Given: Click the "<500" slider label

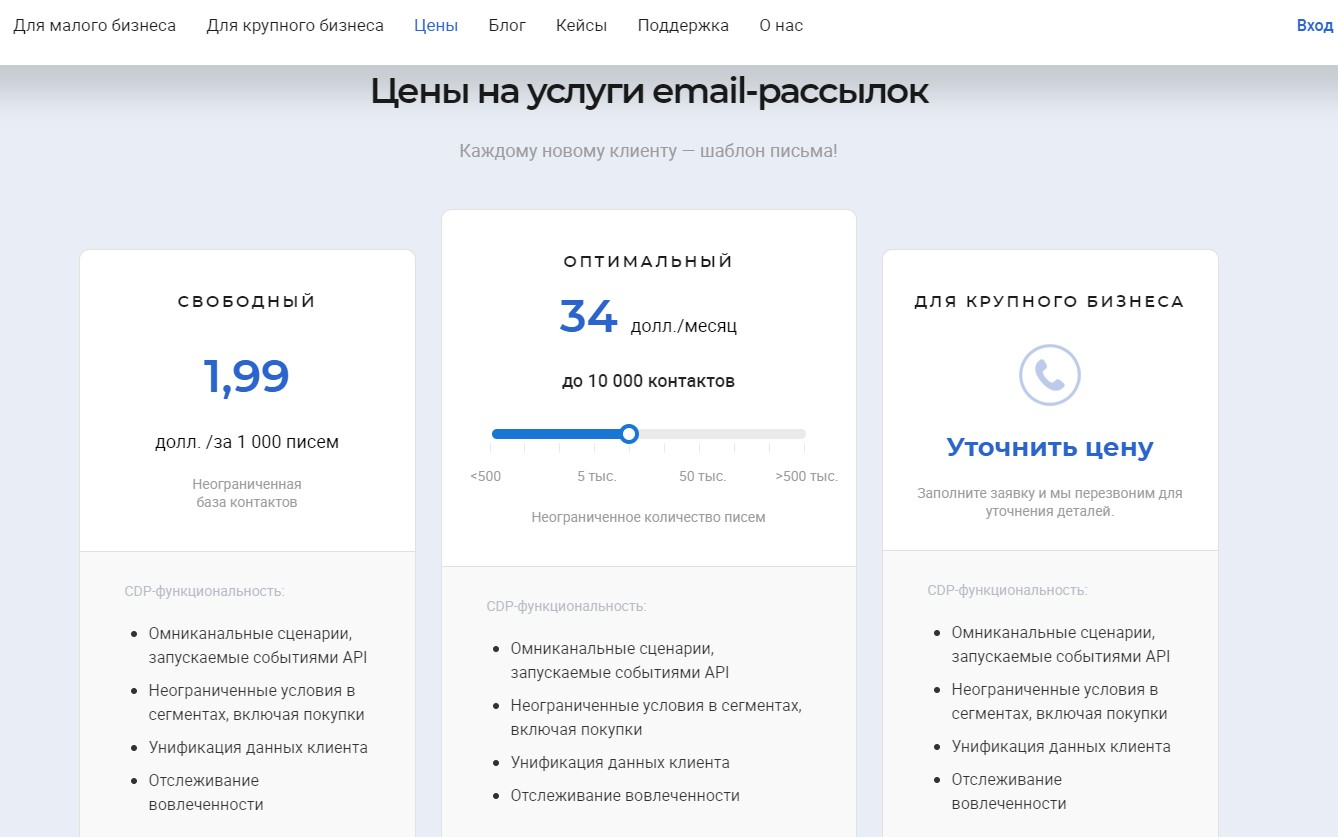Looking at the screenshot, I should click(485, 476).
